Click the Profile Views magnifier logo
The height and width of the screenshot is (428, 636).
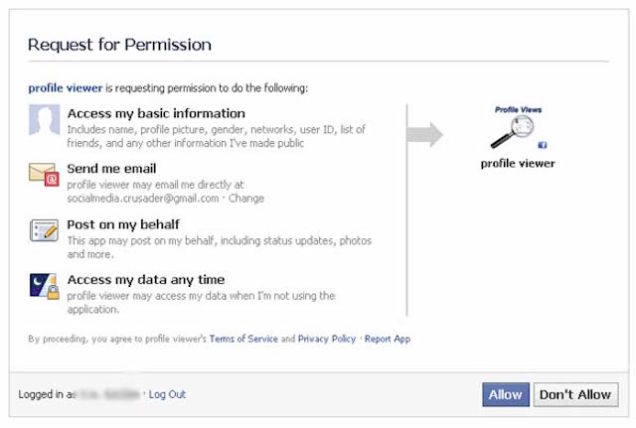516,126
